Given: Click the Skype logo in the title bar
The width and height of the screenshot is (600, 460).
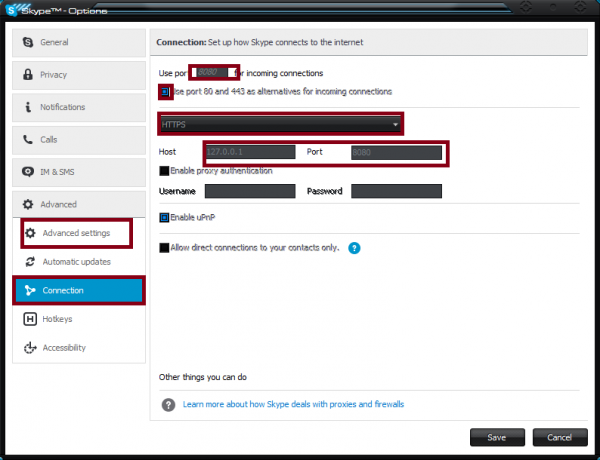Looking at the screenshot, I should (11, 10).
